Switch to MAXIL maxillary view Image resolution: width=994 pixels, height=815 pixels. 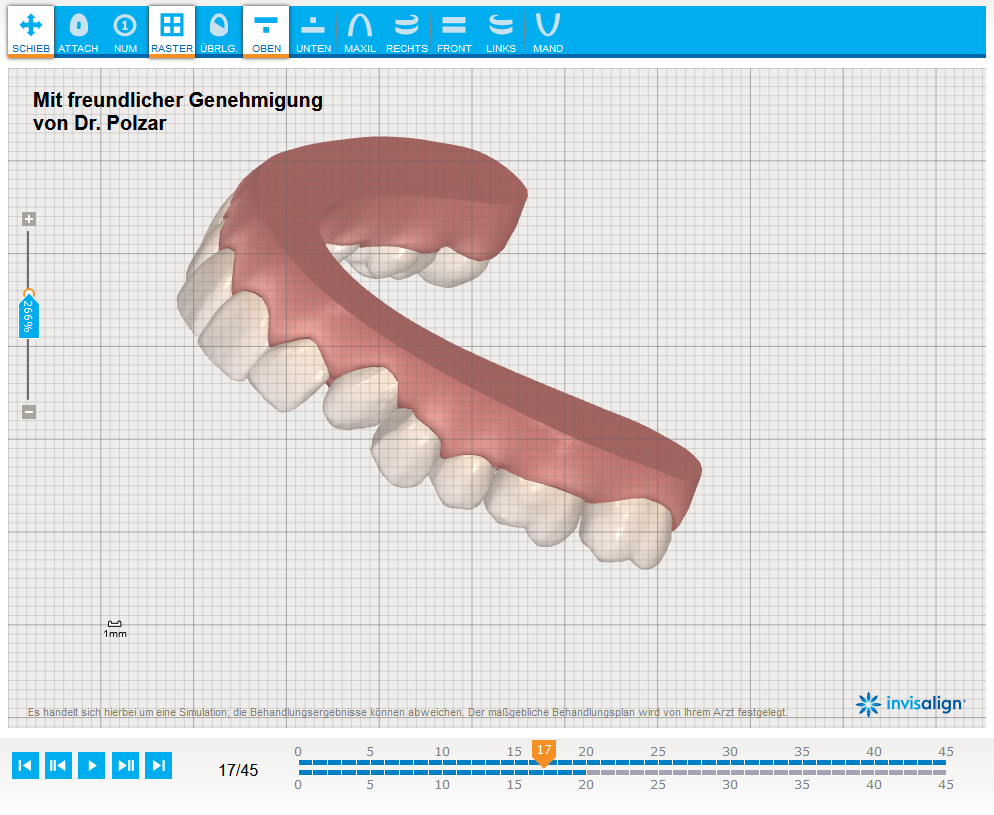point(360,31)
